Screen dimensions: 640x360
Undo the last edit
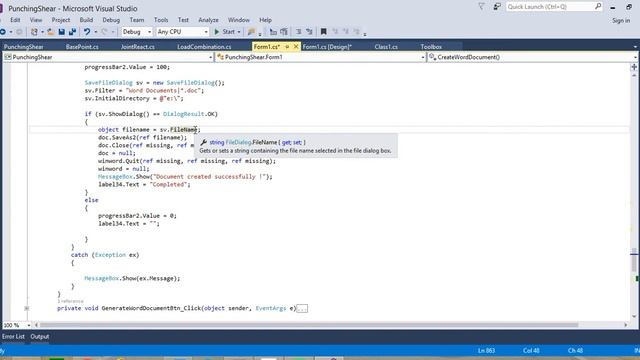click(87, 32)
